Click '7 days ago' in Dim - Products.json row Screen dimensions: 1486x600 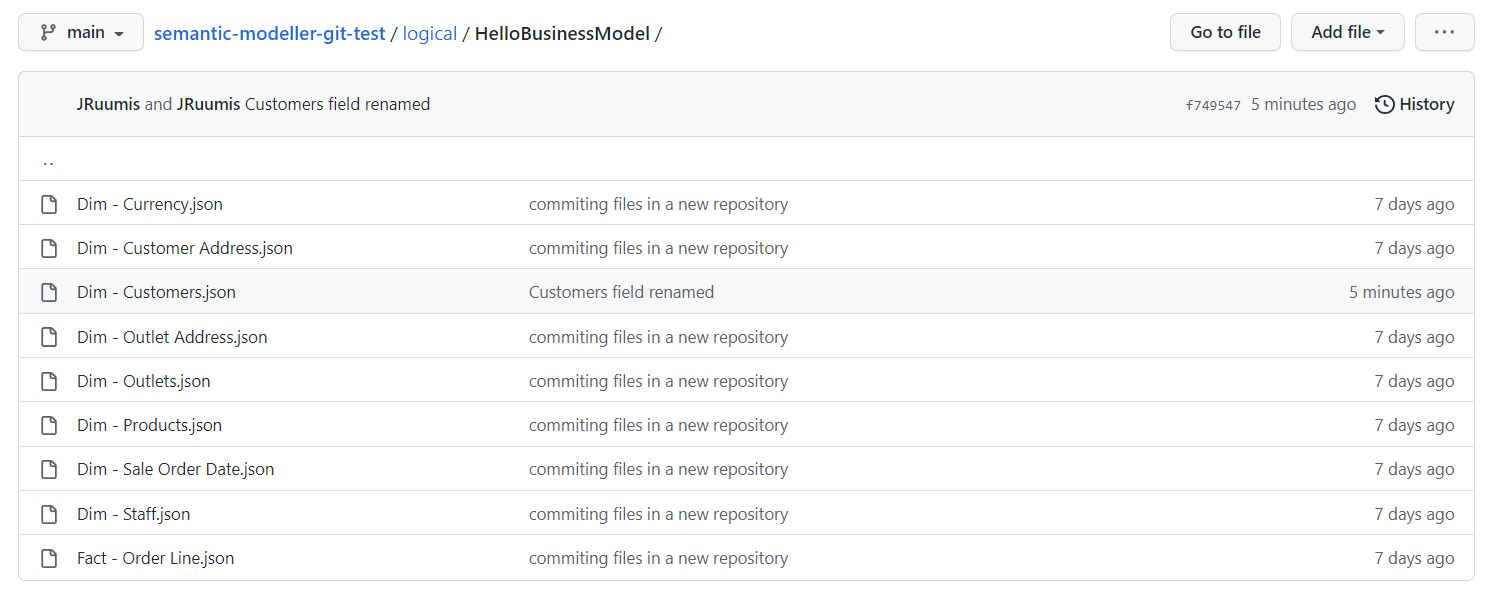(1414, 425)
